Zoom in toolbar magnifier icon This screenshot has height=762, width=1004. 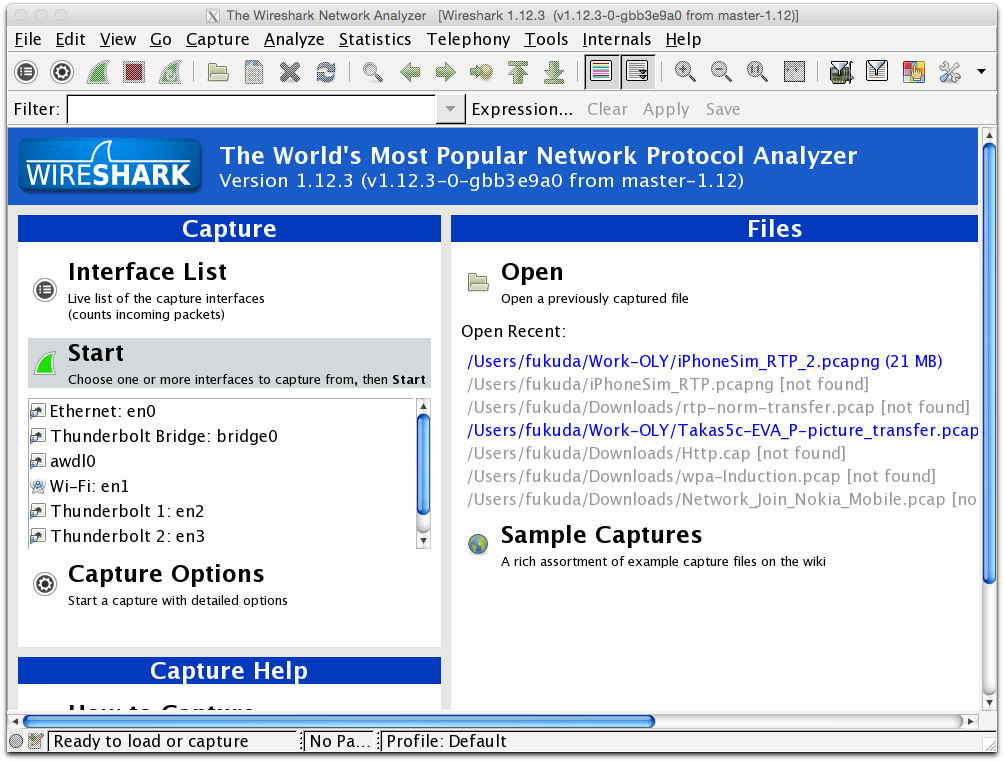tap(685, 72)
